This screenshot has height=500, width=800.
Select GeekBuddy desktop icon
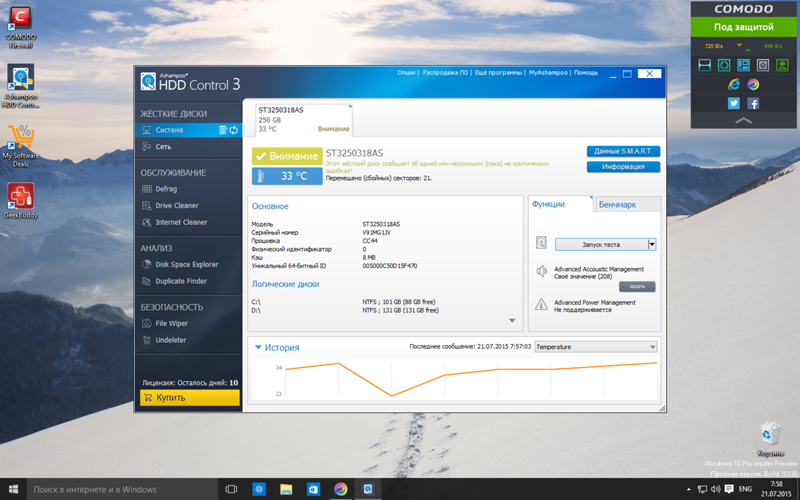[x=20, y=201]
